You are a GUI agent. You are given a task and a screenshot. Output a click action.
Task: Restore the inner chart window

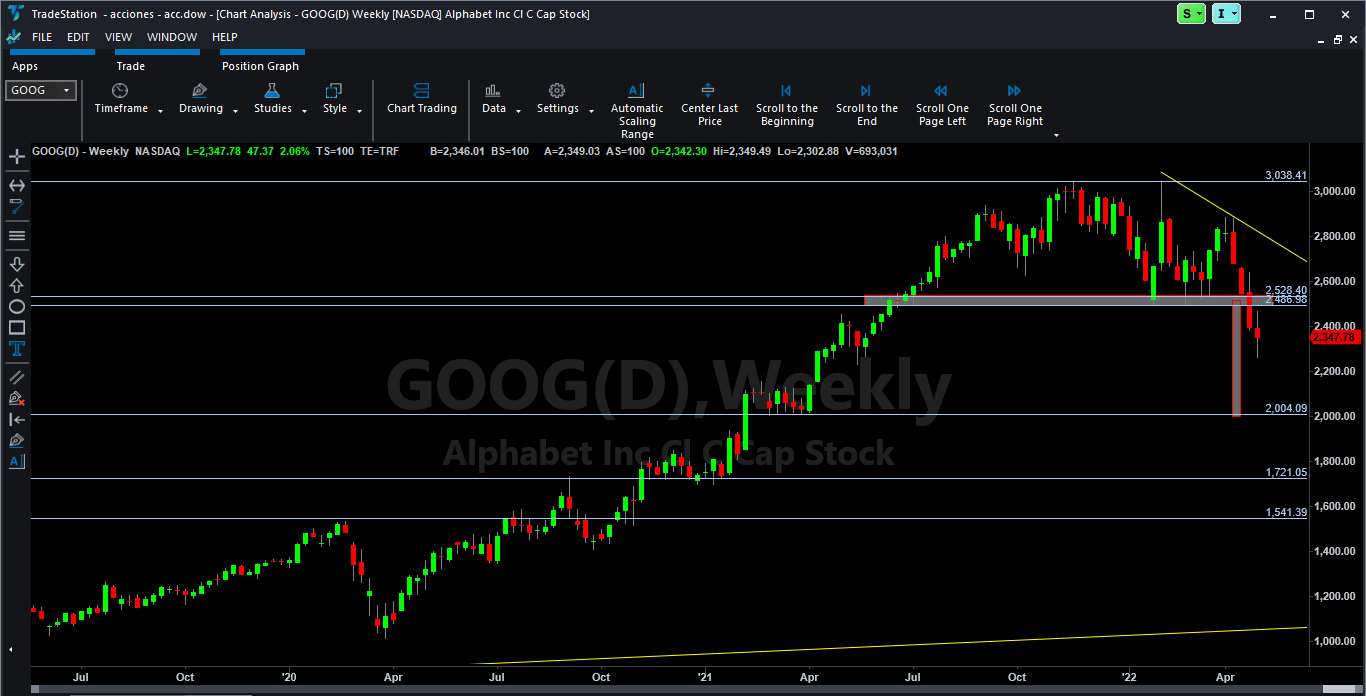1339,38
